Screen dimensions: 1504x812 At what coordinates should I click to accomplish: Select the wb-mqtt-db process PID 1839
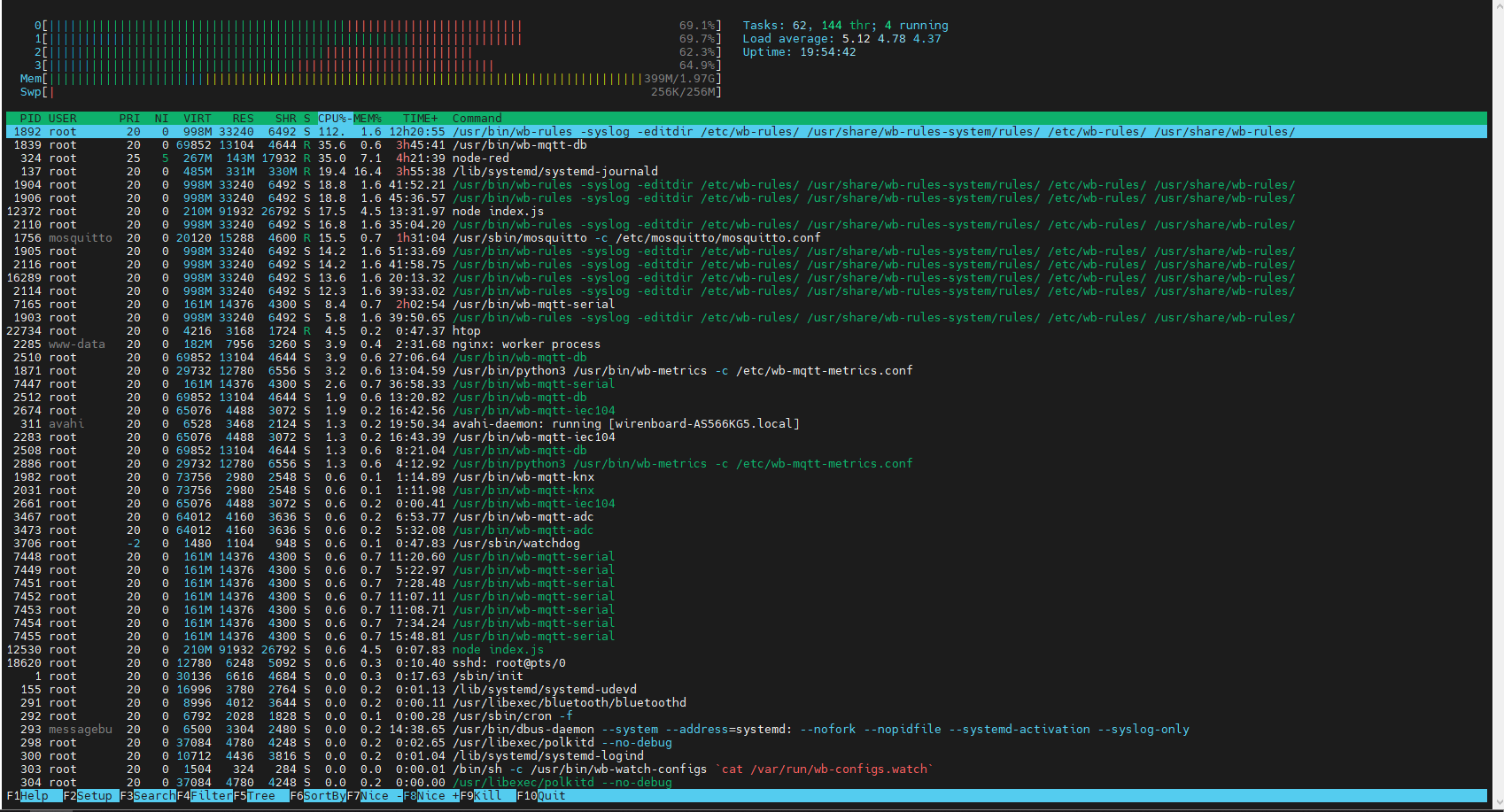747,145
